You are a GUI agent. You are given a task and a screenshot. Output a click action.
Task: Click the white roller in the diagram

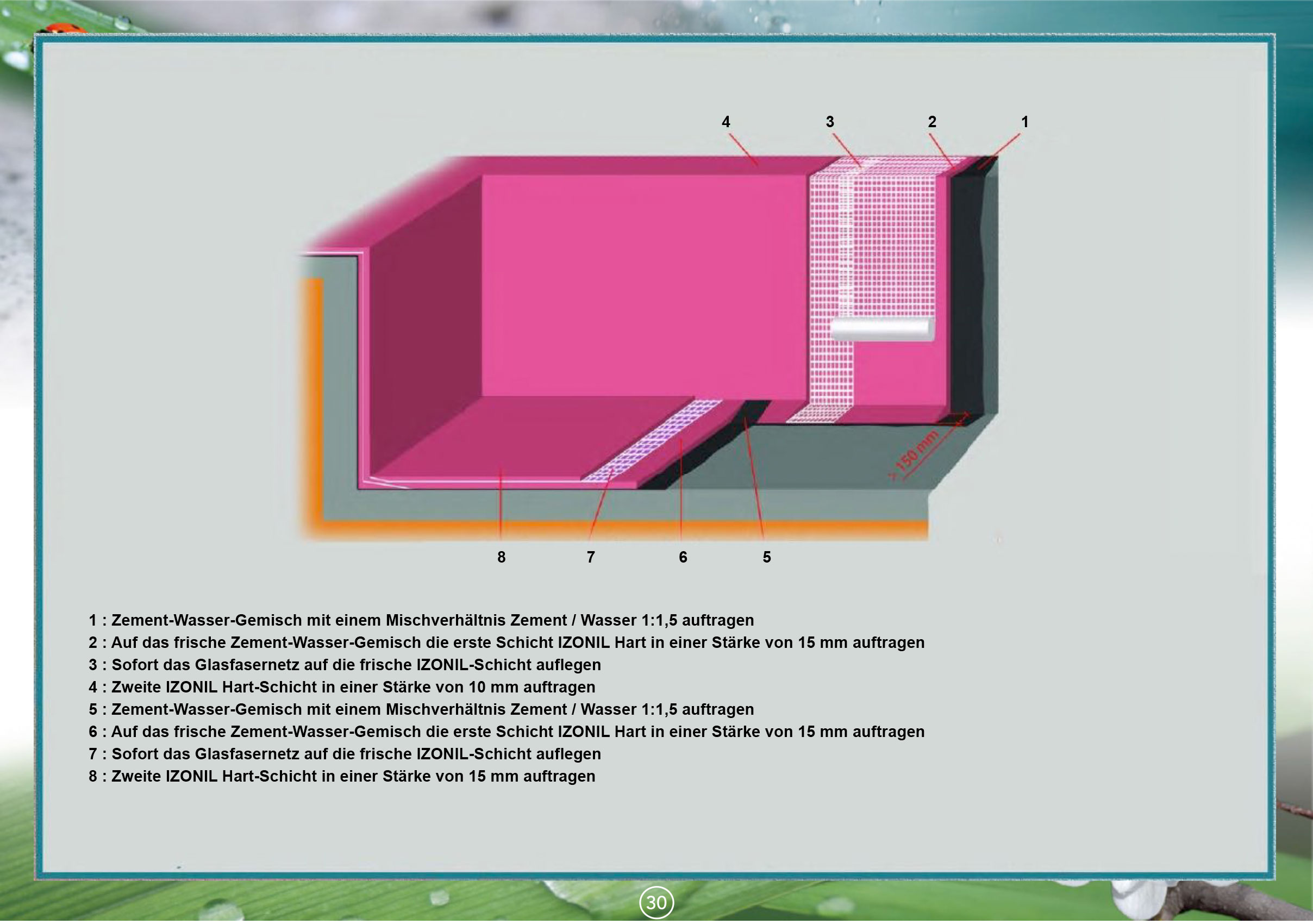(x=883, y=330)
